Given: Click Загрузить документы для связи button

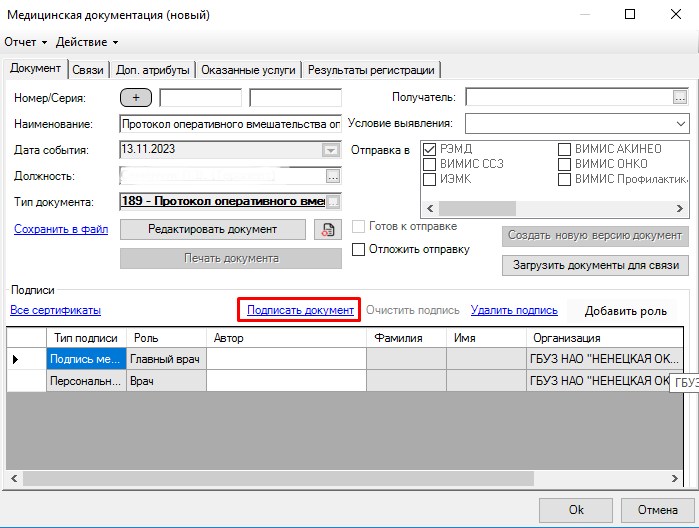Looking at the screenshot, I should pyautogui.click(x=595, y=265).
